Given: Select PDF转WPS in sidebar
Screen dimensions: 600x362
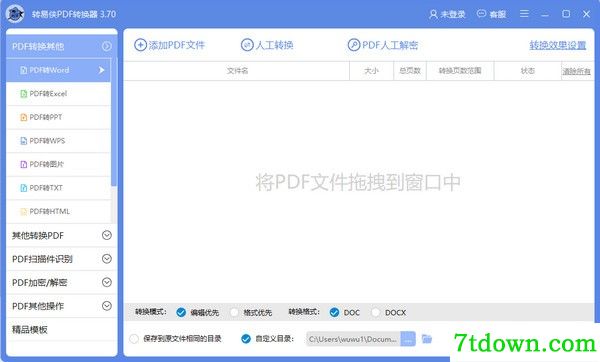Looking at the screenshot, I should point(58,141).
